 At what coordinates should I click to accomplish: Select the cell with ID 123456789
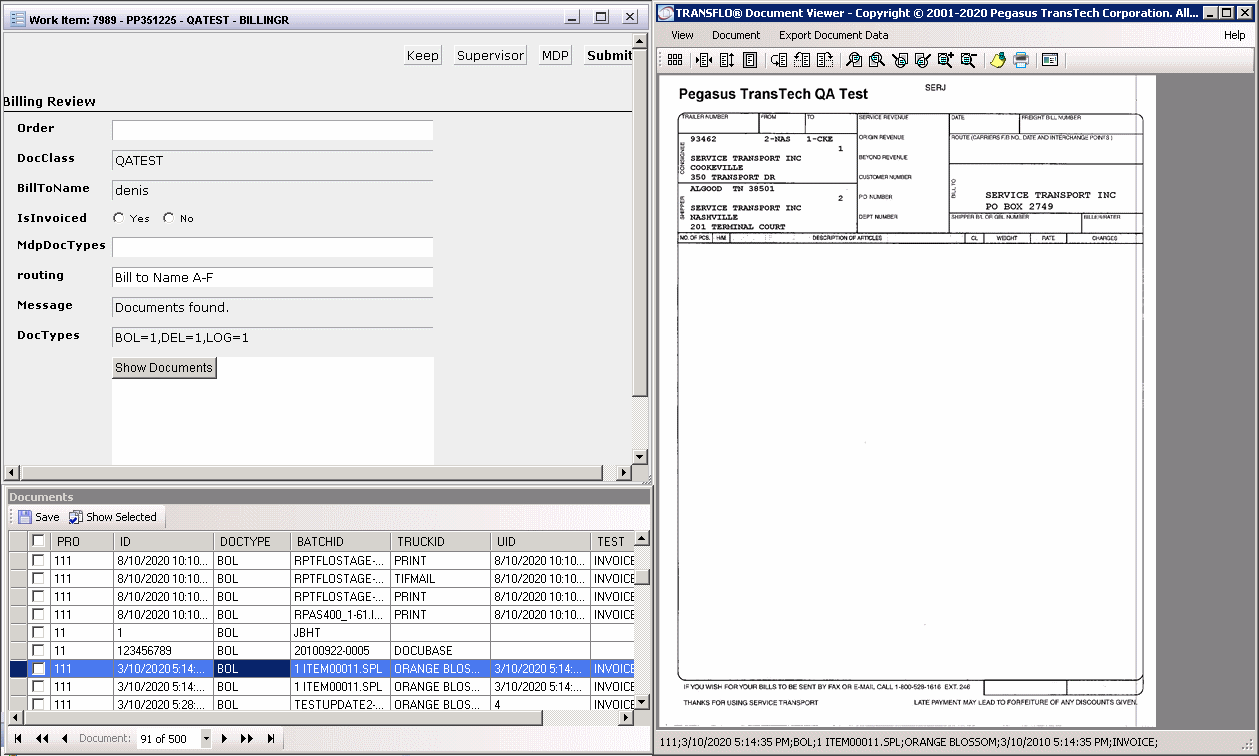pos(163,651)
